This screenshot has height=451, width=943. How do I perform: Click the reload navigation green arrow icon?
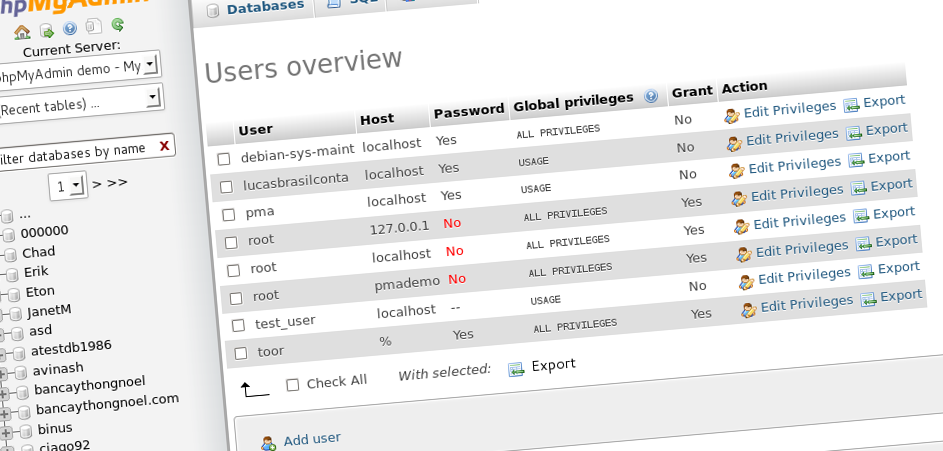(117, 25)
